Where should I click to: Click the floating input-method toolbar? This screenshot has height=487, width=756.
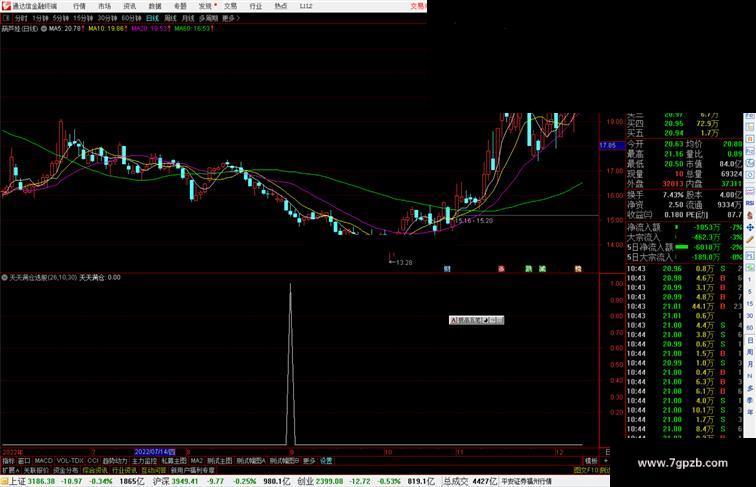[476, 320]
